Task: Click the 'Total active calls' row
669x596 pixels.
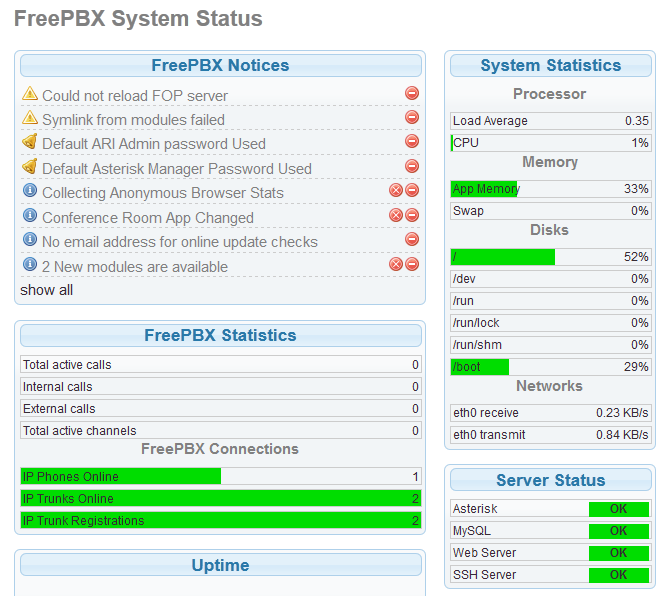Action: pyautogui.click(x=221, y=364)
